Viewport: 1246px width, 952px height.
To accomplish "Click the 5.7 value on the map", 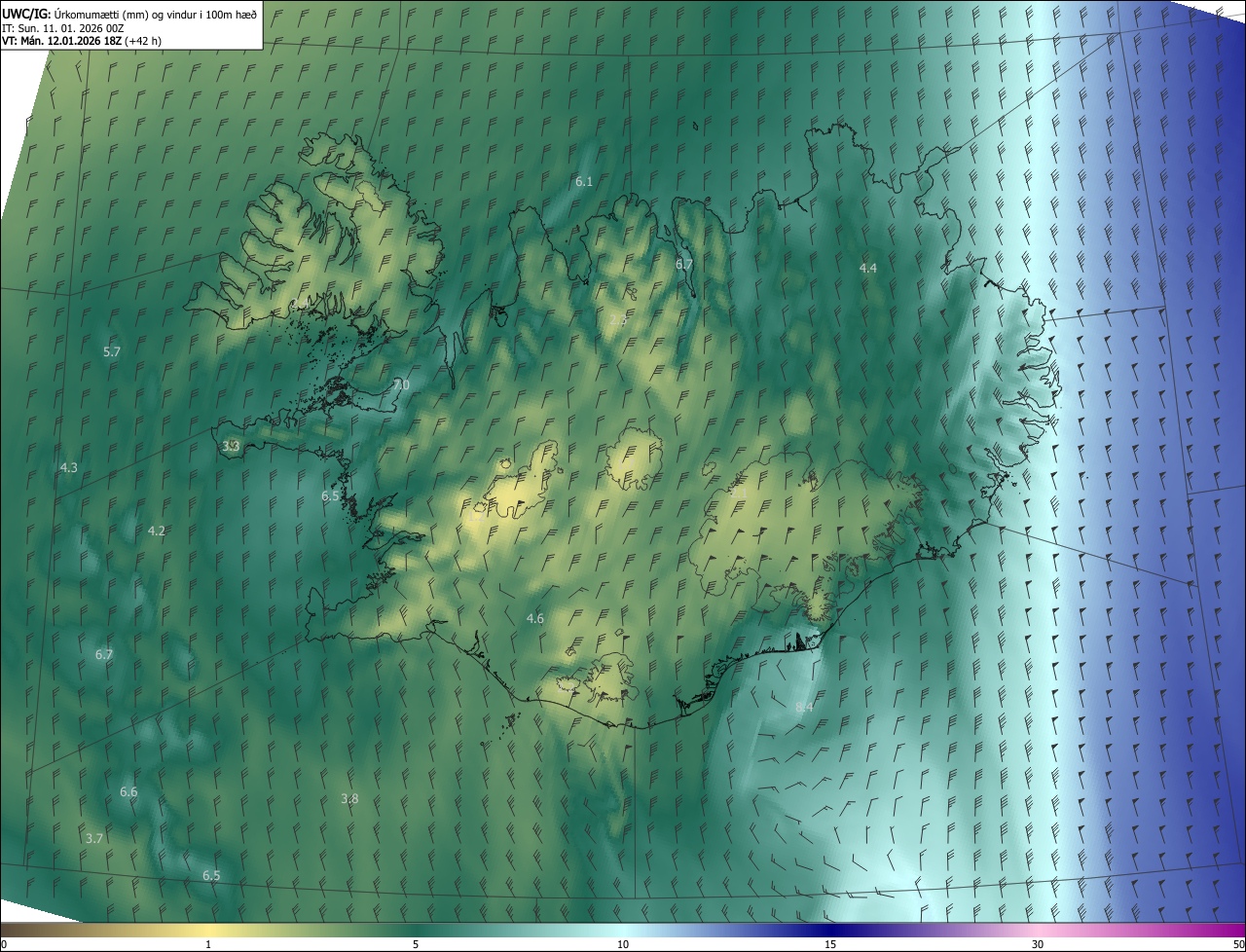I will [112, 351].
